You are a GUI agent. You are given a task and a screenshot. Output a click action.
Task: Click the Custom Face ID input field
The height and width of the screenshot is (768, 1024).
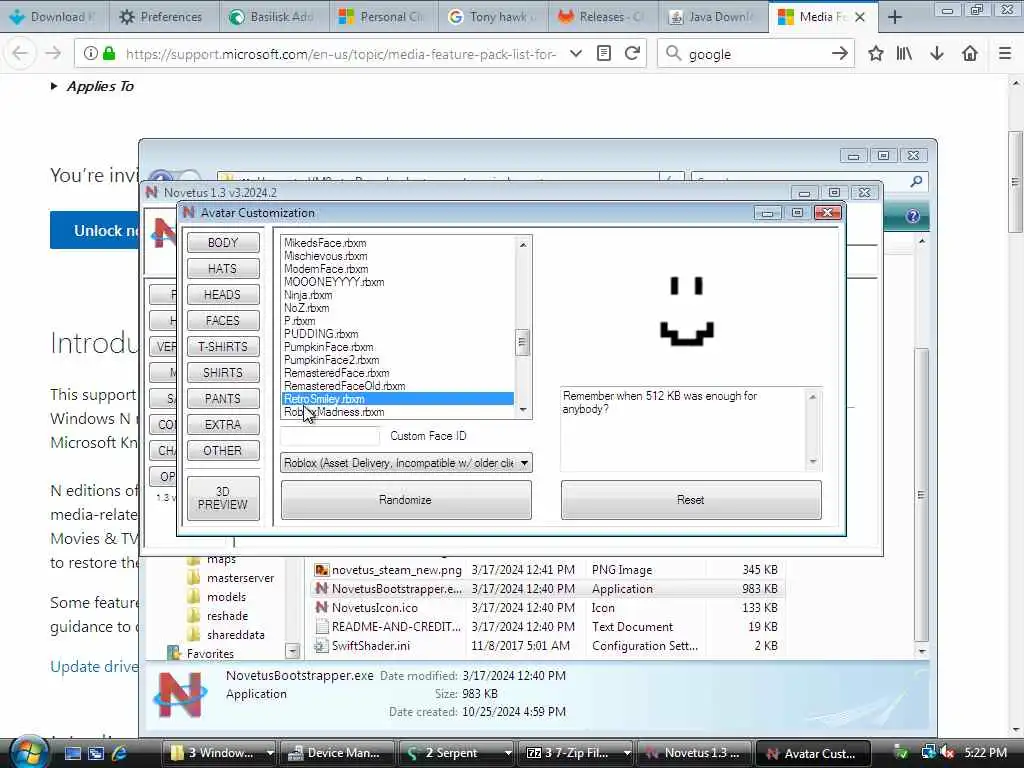click(x=330, y=436)
